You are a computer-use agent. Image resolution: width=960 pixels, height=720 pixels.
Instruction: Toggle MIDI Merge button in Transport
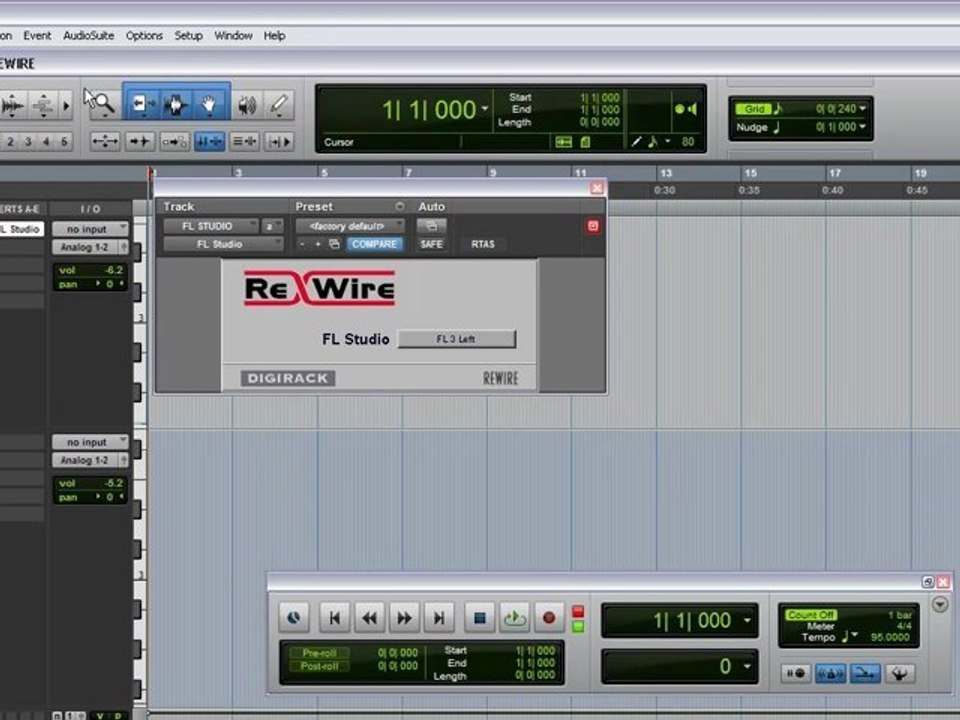[865, 673]
